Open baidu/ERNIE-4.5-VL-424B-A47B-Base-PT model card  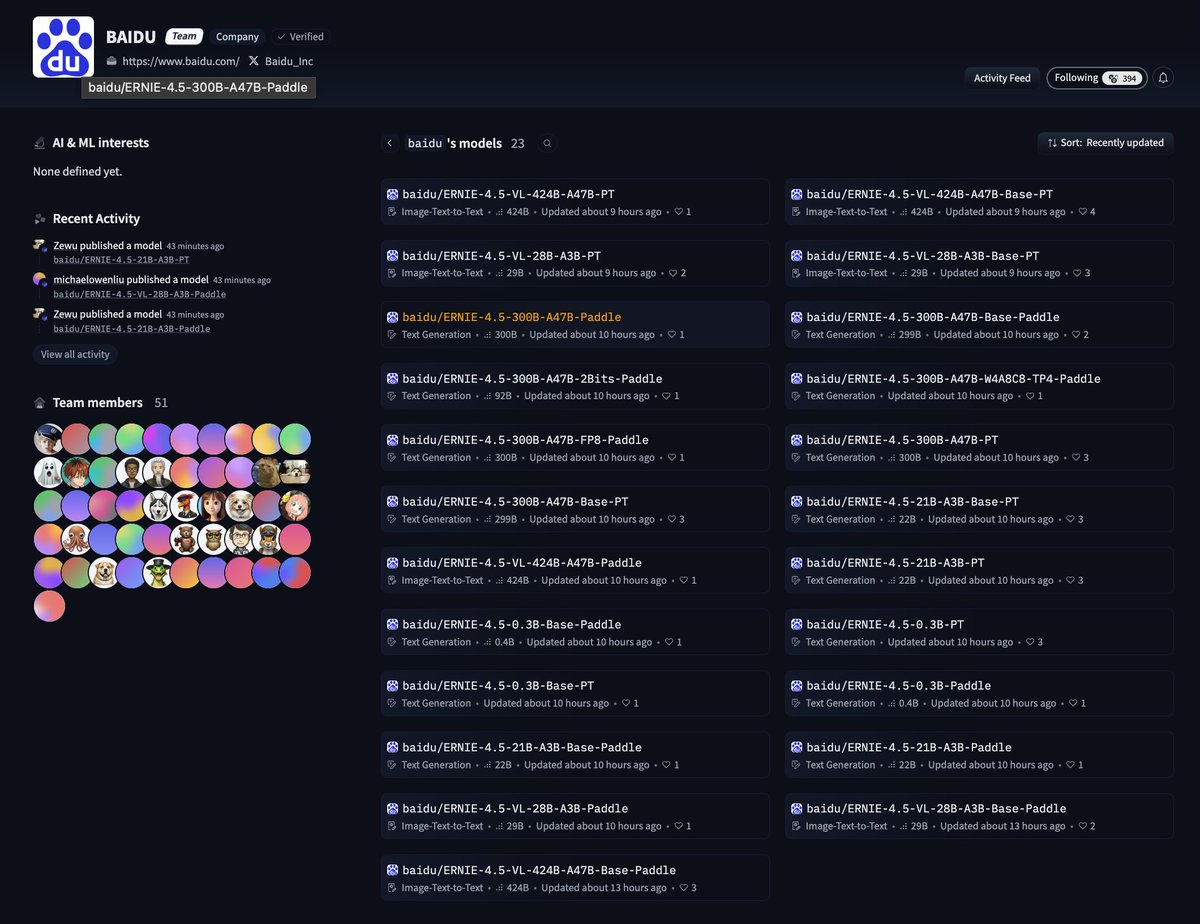pos(979,202)
